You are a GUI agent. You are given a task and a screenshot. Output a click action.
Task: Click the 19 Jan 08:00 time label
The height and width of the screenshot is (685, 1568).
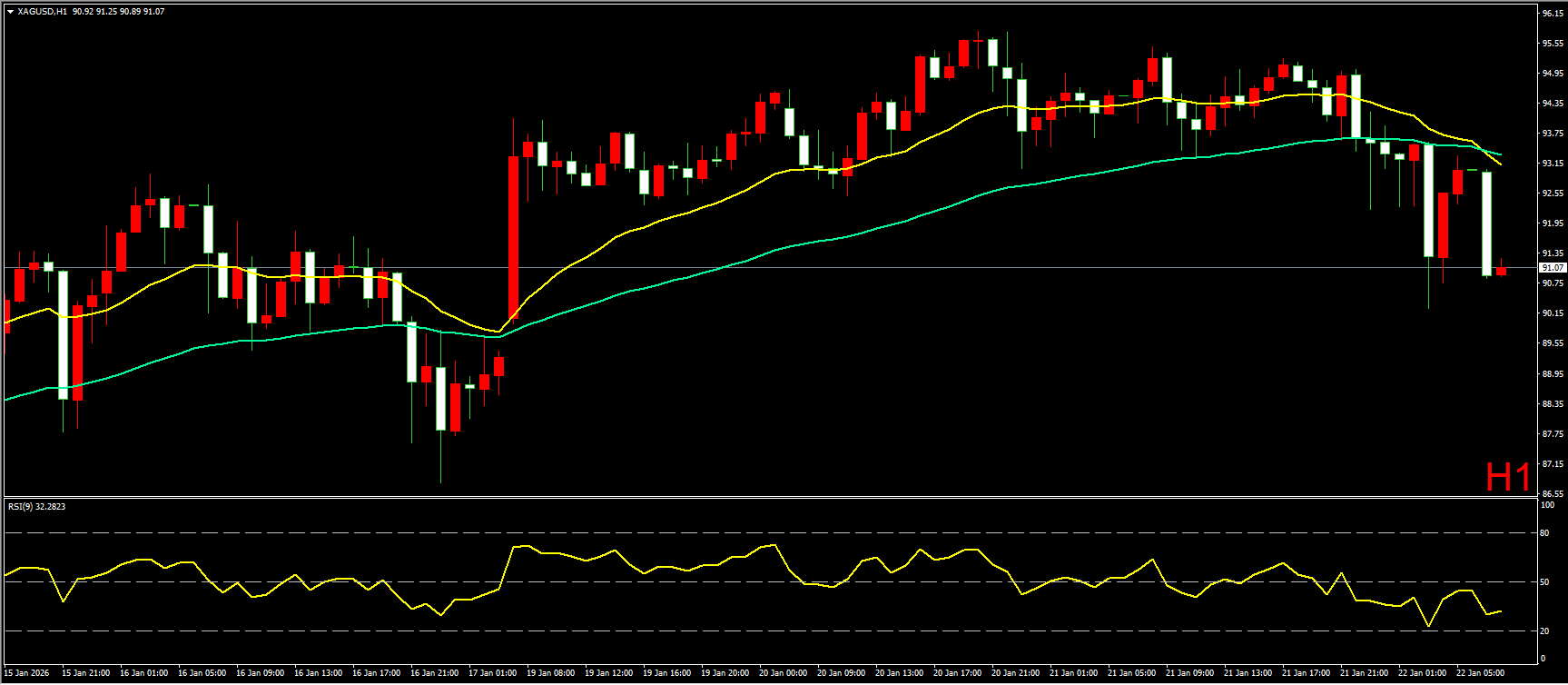[x=550, y=673]
